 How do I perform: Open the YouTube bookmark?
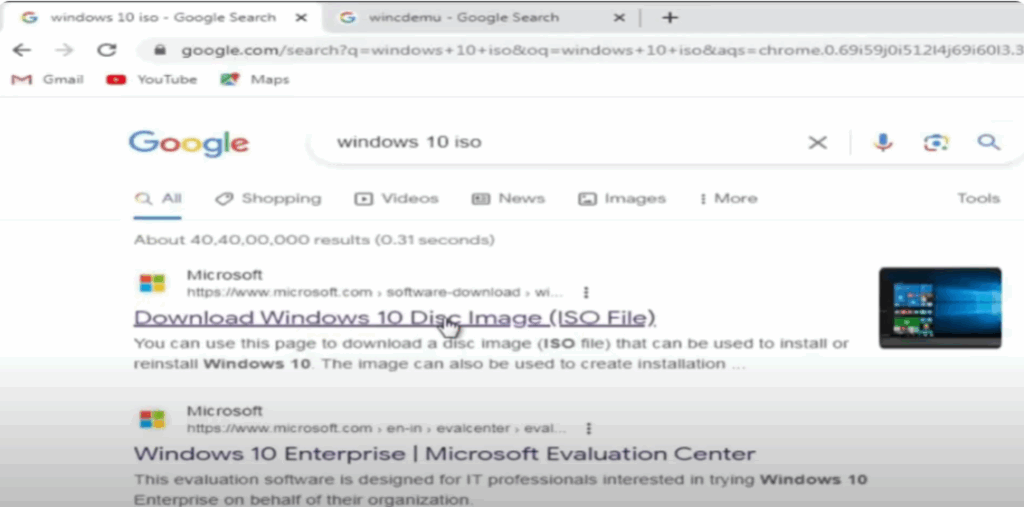click(x=152, y=80)
